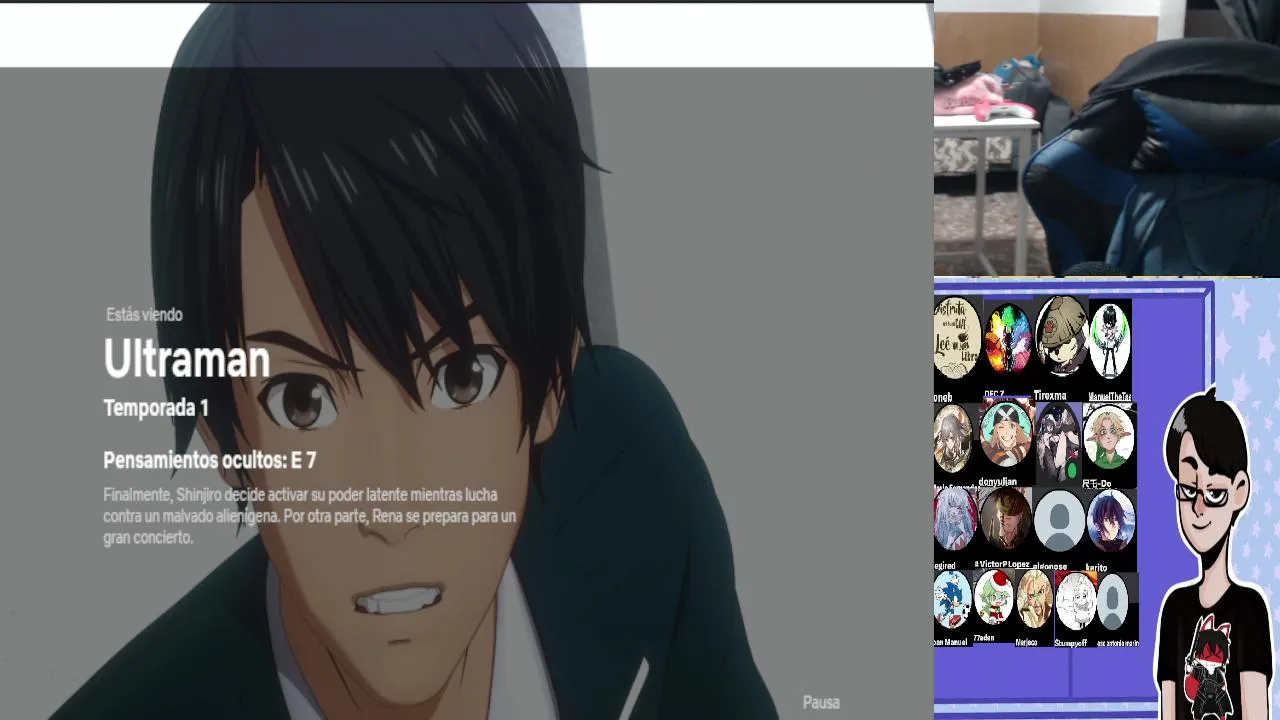Screen dimensions: 1280x720
Task: Select the default gray avatar above 'alsionose'
Action: (x=1059, y=520)
